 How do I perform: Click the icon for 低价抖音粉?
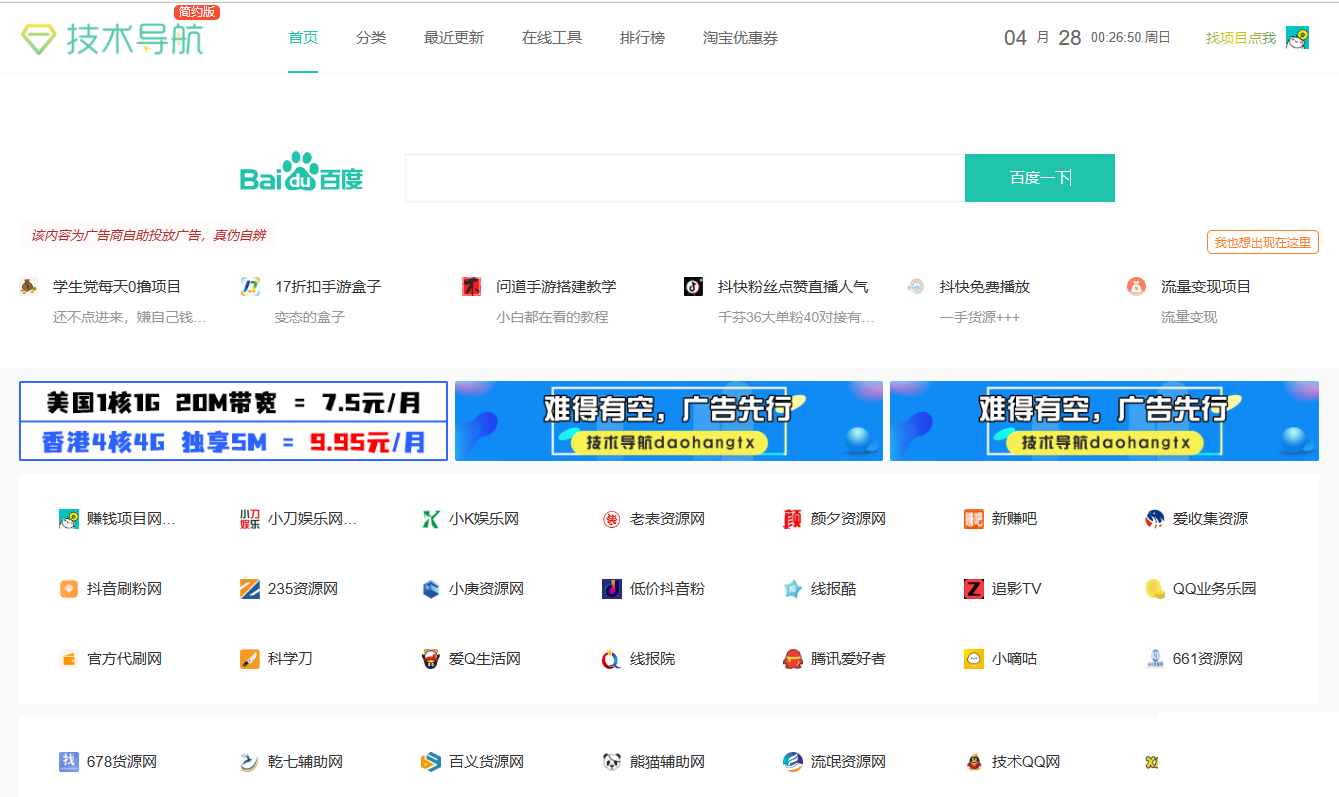[x=612, y=589]
